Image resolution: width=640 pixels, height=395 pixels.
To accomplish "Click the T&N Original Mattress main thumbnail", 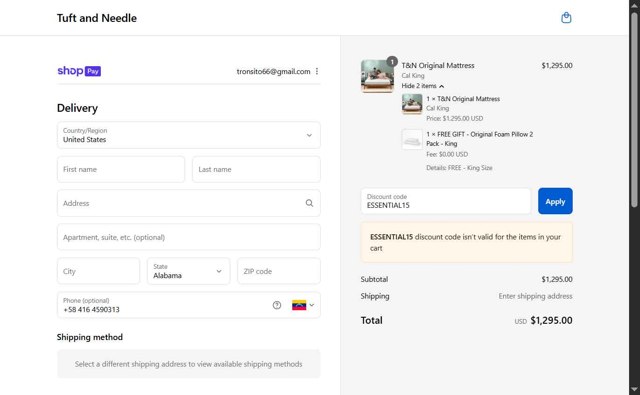I will click(x=377, y=76).
